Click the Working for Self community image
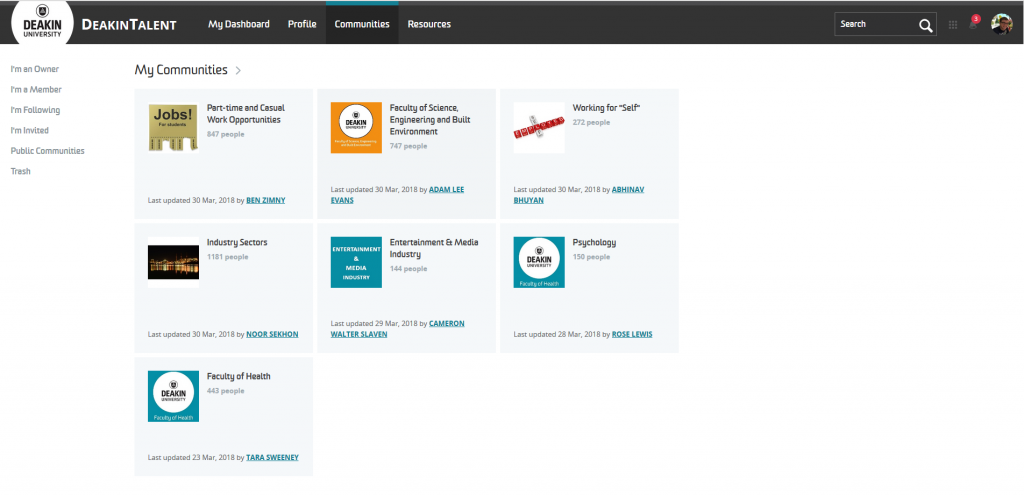This screenshot has width=1024, height=495. [x=539, y=128]
